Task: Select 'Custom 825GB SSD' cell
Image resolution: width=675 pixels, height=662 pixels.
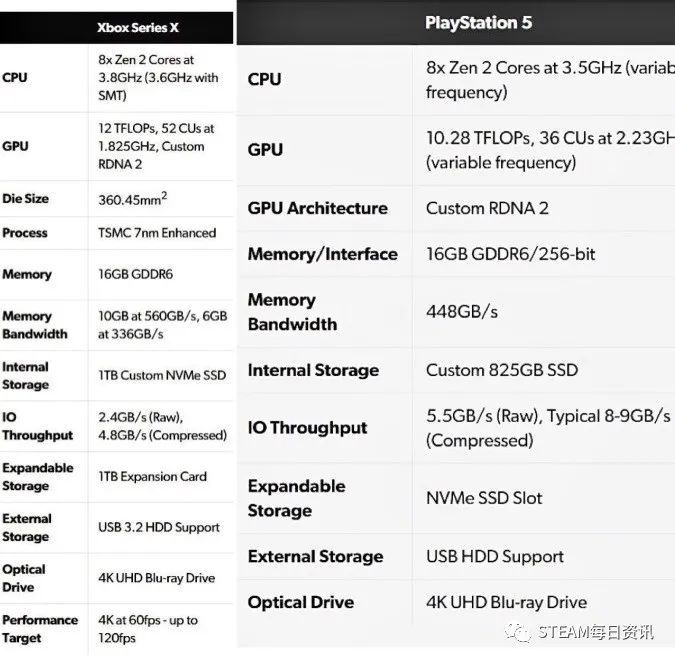Action: click(502, 370)
